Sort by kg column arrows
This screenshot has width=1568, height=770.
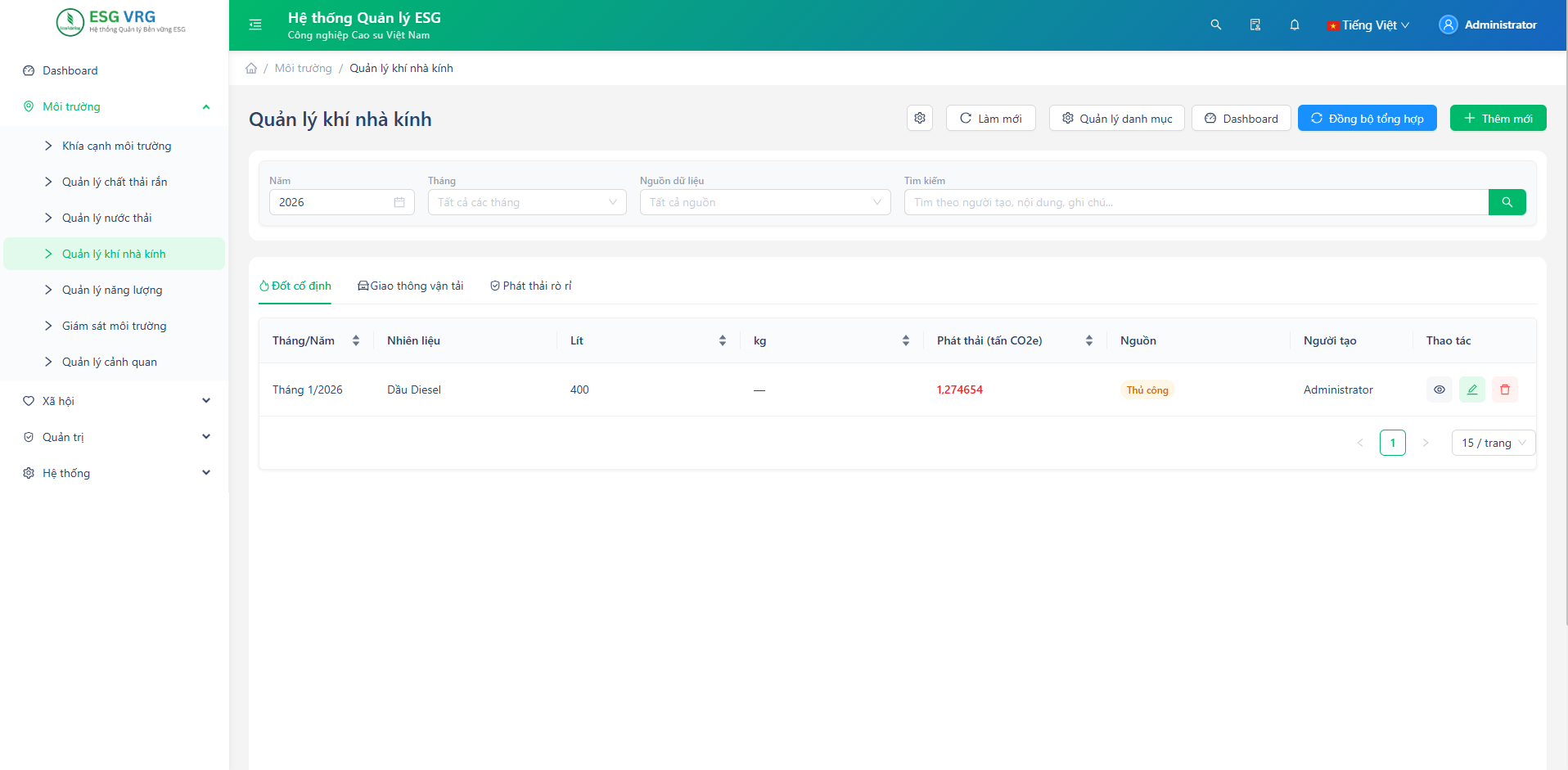906,340
